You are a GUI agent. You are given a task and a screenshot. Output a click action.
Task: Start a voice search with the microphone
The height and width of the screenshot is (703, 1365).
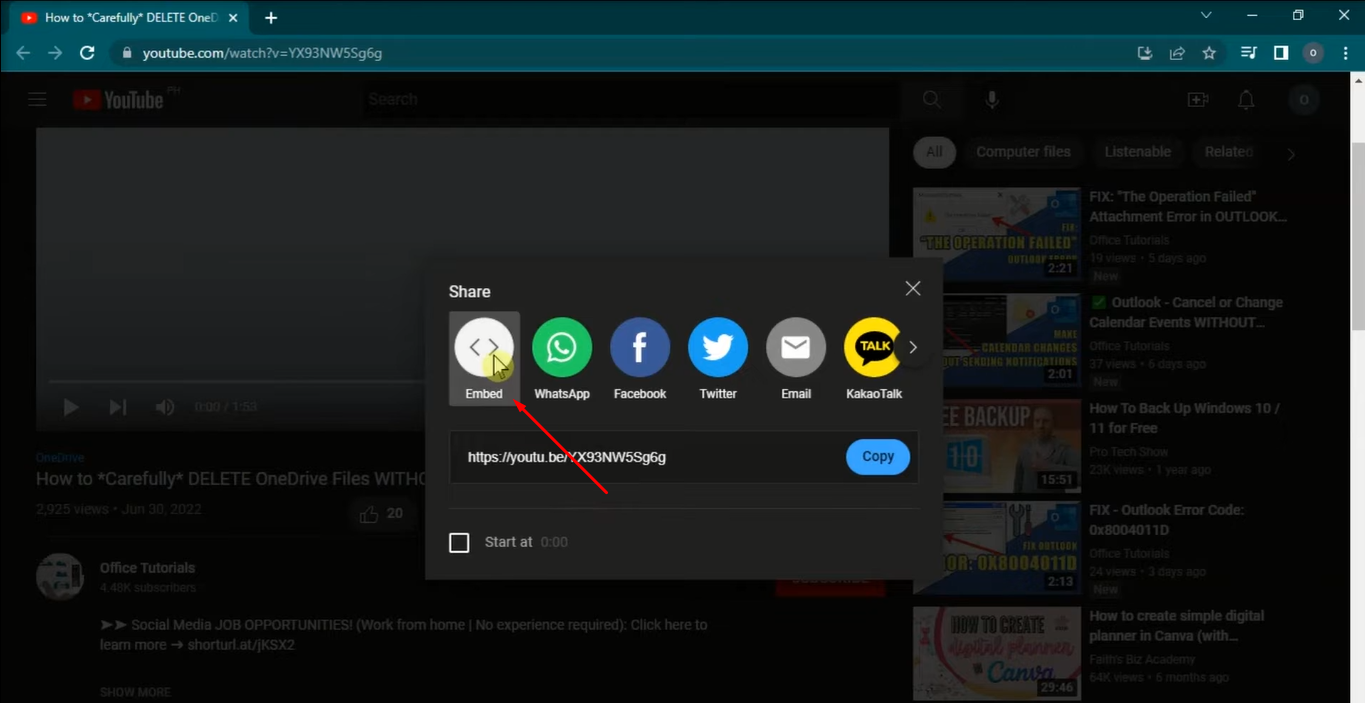991,99
